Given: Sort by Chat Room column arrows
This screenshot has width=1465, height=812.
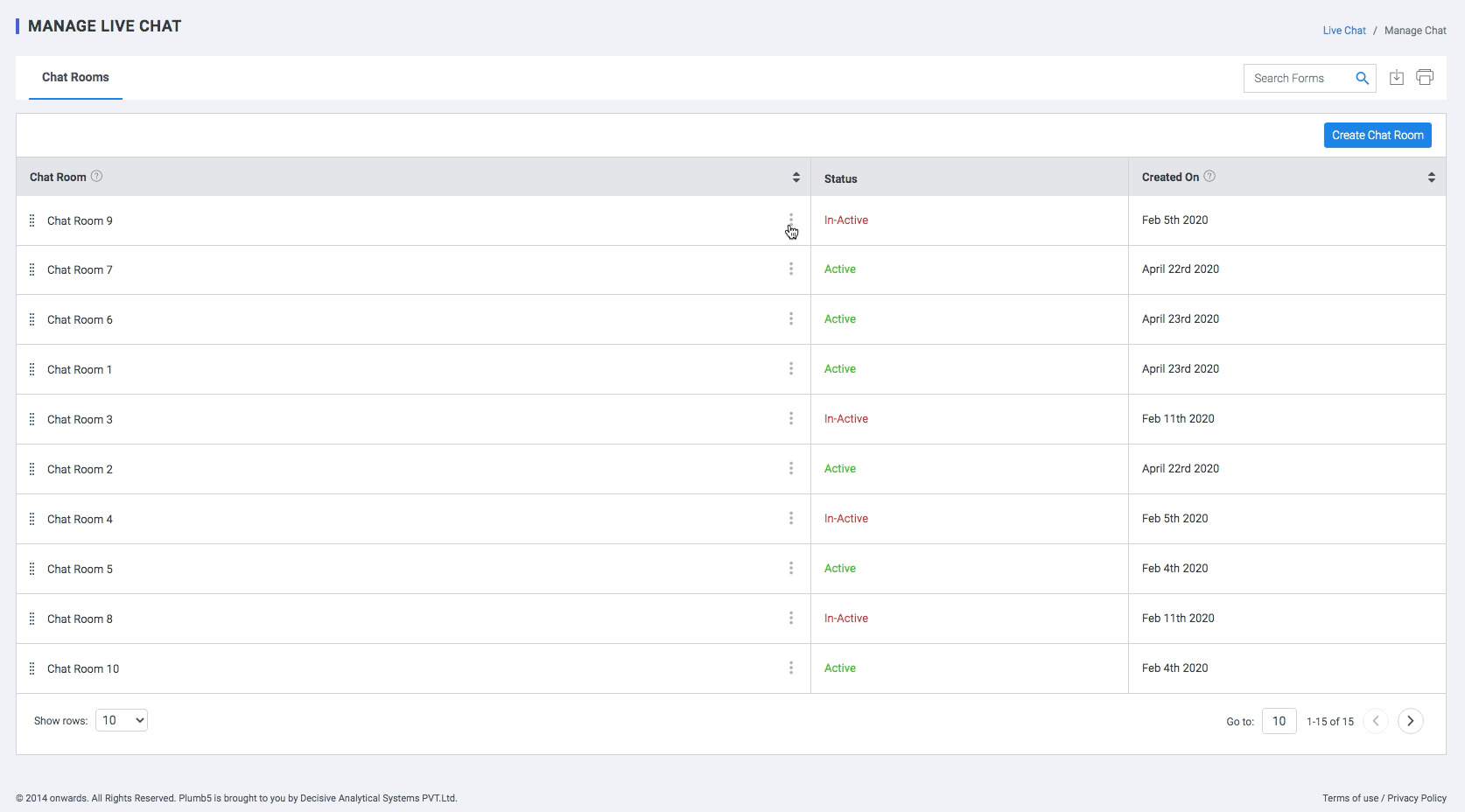Looking at the screenshot, I should point(796,177).
